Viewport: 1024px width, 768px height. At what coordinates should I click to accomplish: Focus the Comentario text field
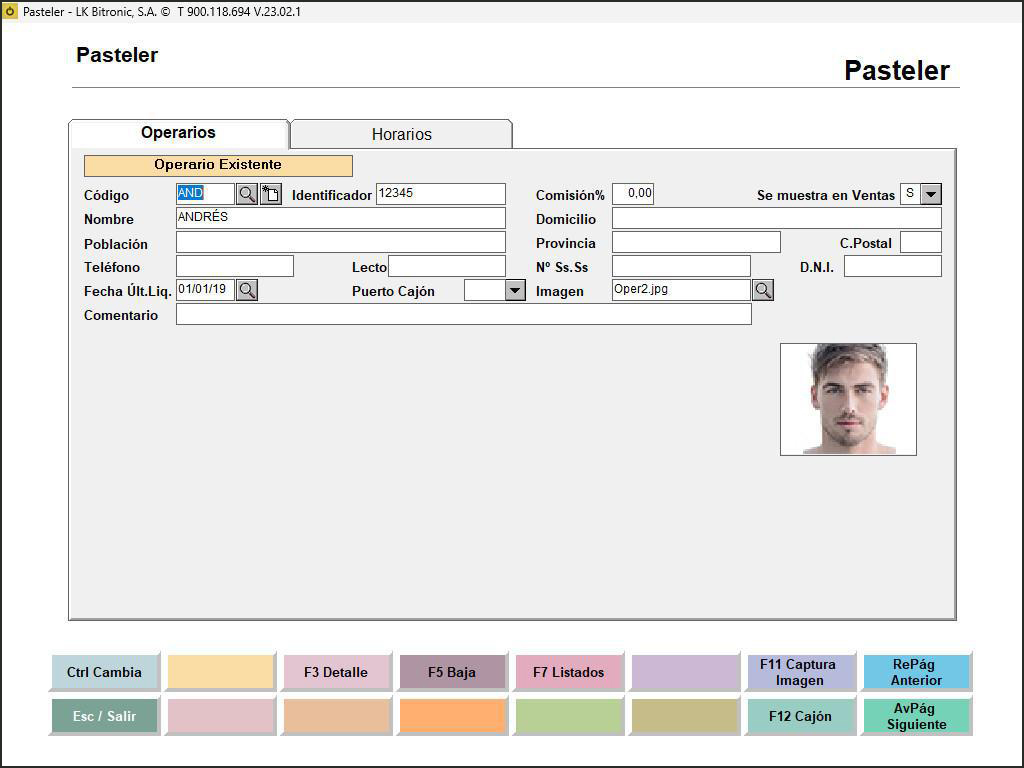point(463,315)
